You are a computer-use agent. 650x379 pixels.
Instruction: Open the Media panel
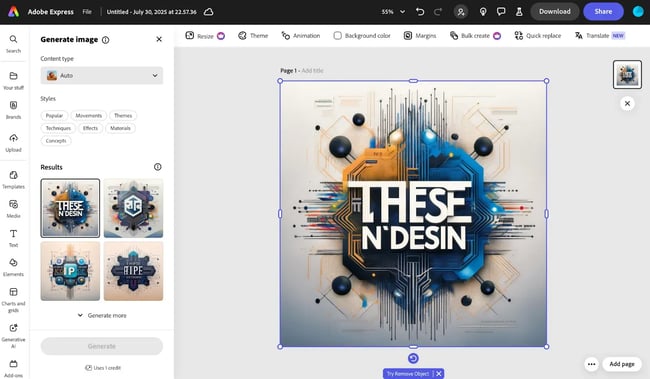pyautogui.click(x=13, y=209)
